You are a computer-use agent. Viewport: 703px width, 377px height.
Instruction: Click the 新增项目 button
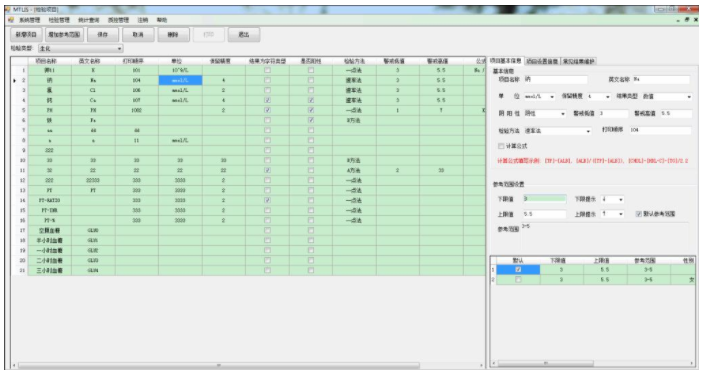[x=26, y=35]
